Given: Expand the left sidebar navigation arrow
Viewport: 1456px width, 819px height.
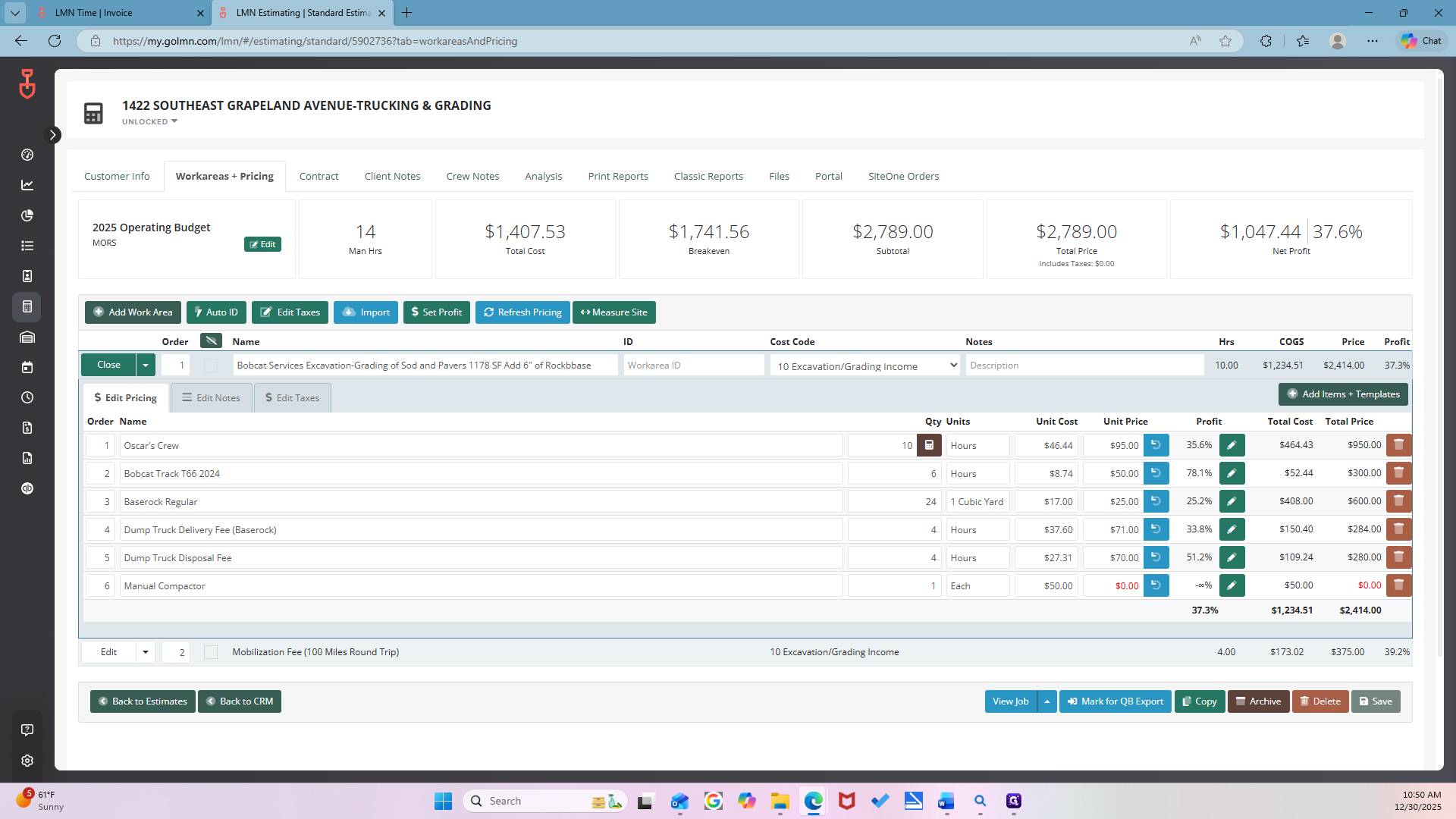Looking at the screenshot, I should tap(53, 135).
